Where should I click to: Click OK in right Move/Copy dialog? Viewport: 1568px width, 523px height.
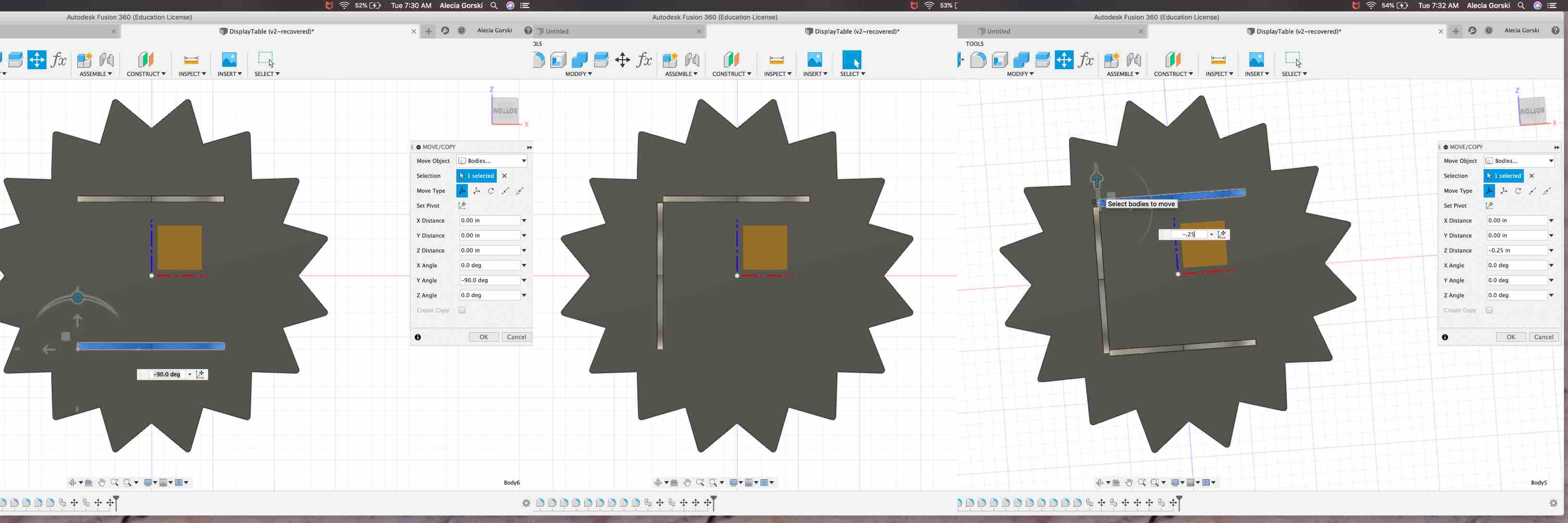click(x=1511, y=337)
